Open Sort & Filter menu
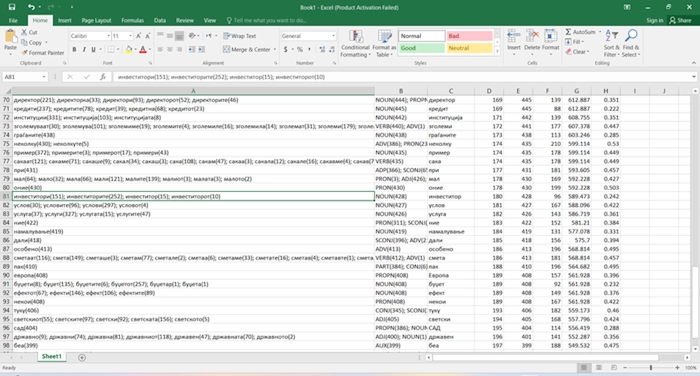 tap(612, 43)
